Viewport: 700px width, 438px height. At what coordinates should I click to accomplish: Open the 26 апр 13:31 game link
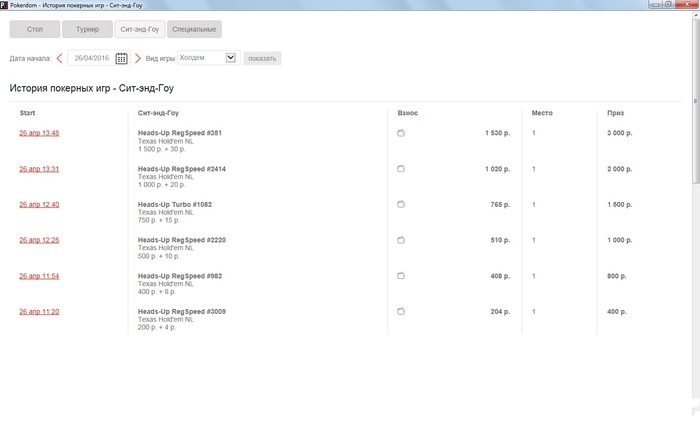39,169
